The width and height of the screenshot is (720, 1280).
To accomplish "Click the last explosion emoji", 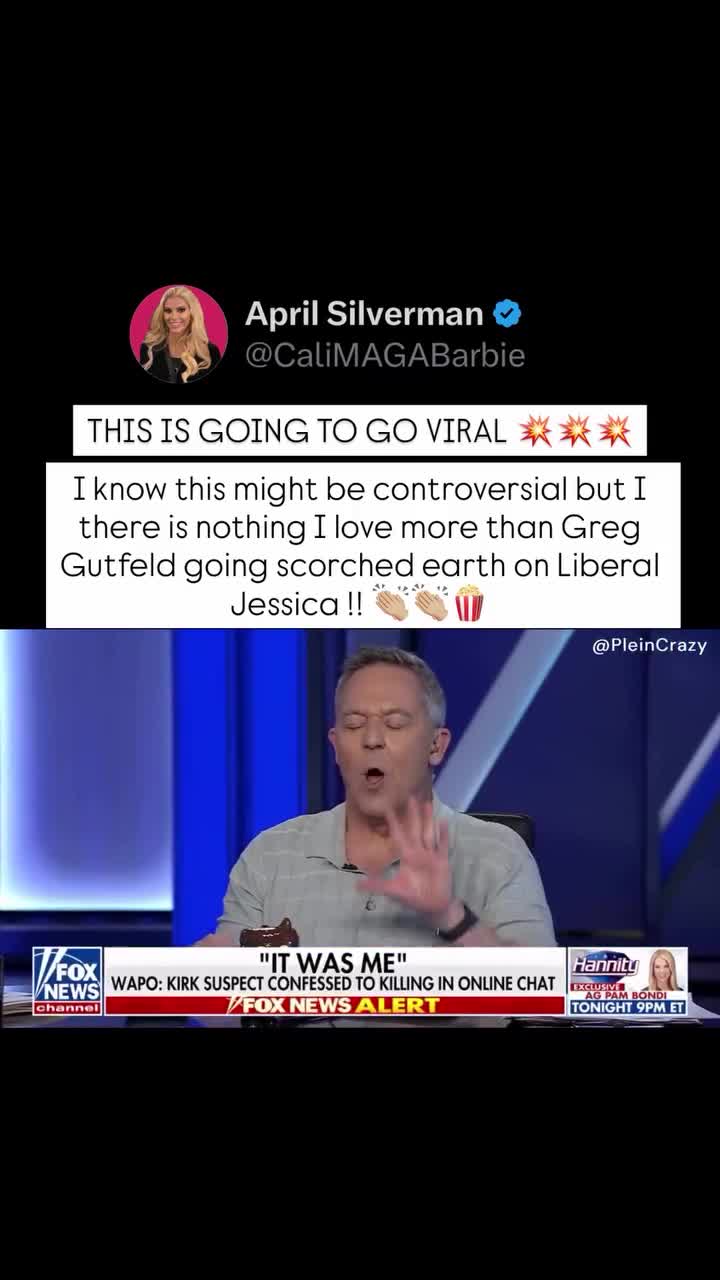I will [614, 431].
